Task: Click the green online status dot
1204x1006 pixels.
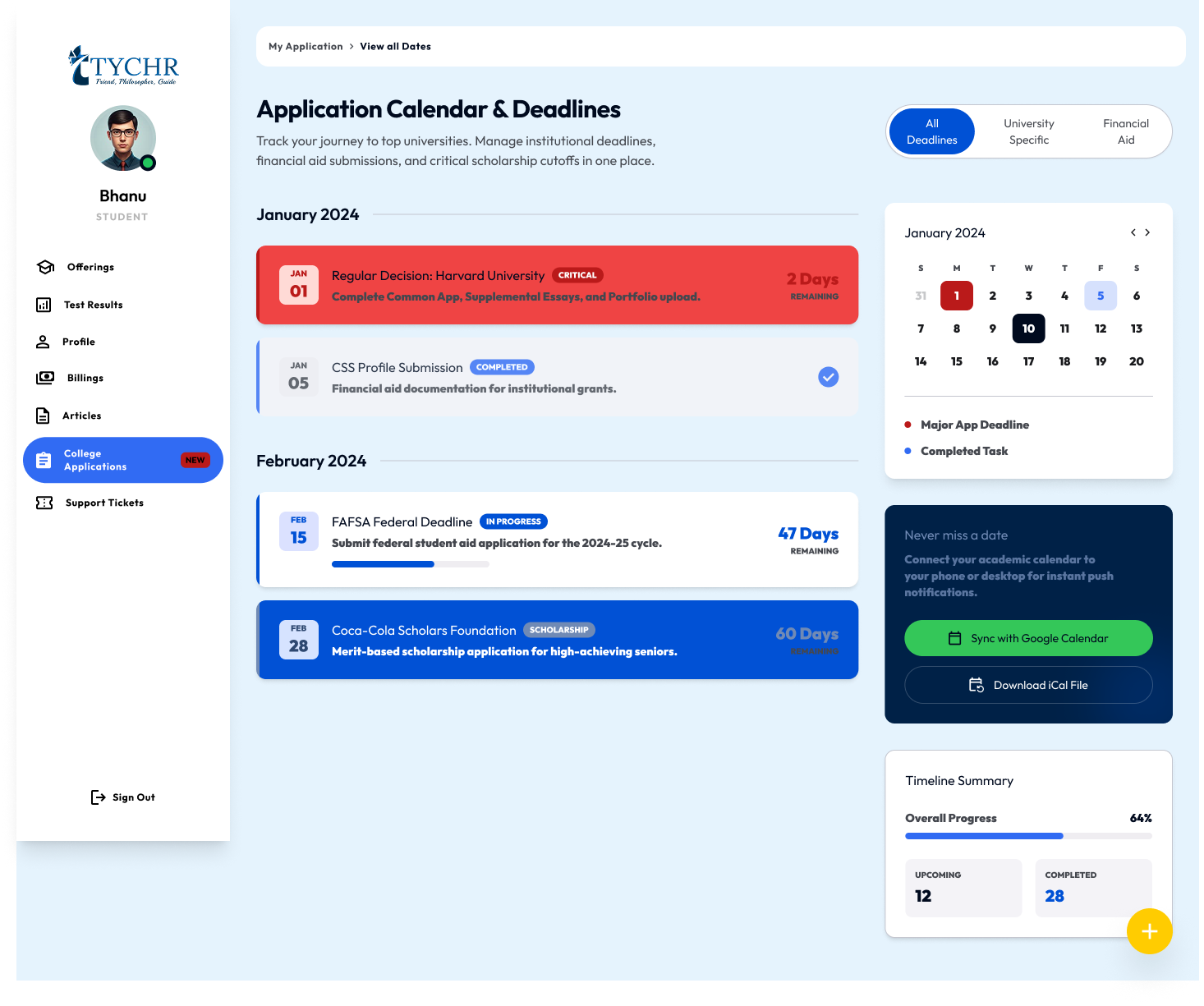Action: 148,163
